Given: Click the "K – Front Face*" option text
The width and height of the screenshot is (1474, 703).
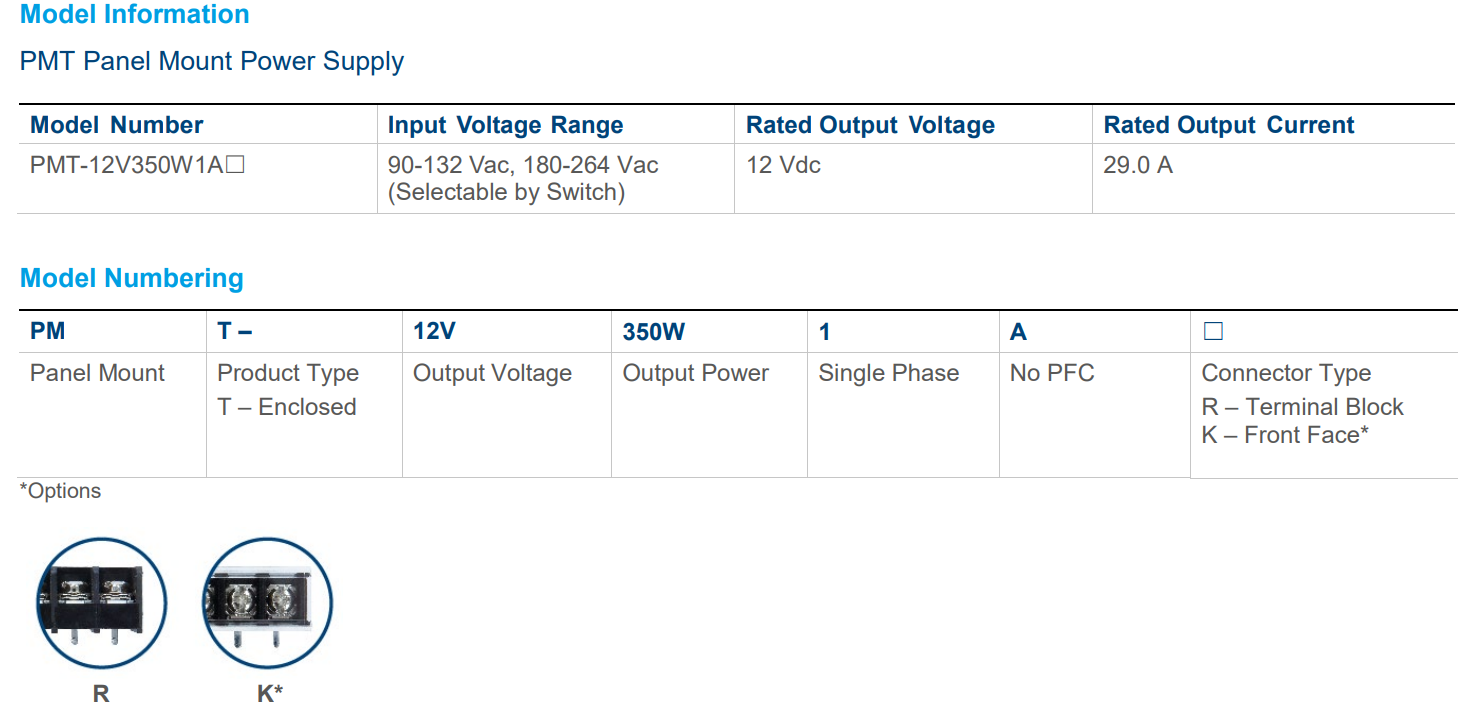Looking at the screenshot, I should 1285,435.
